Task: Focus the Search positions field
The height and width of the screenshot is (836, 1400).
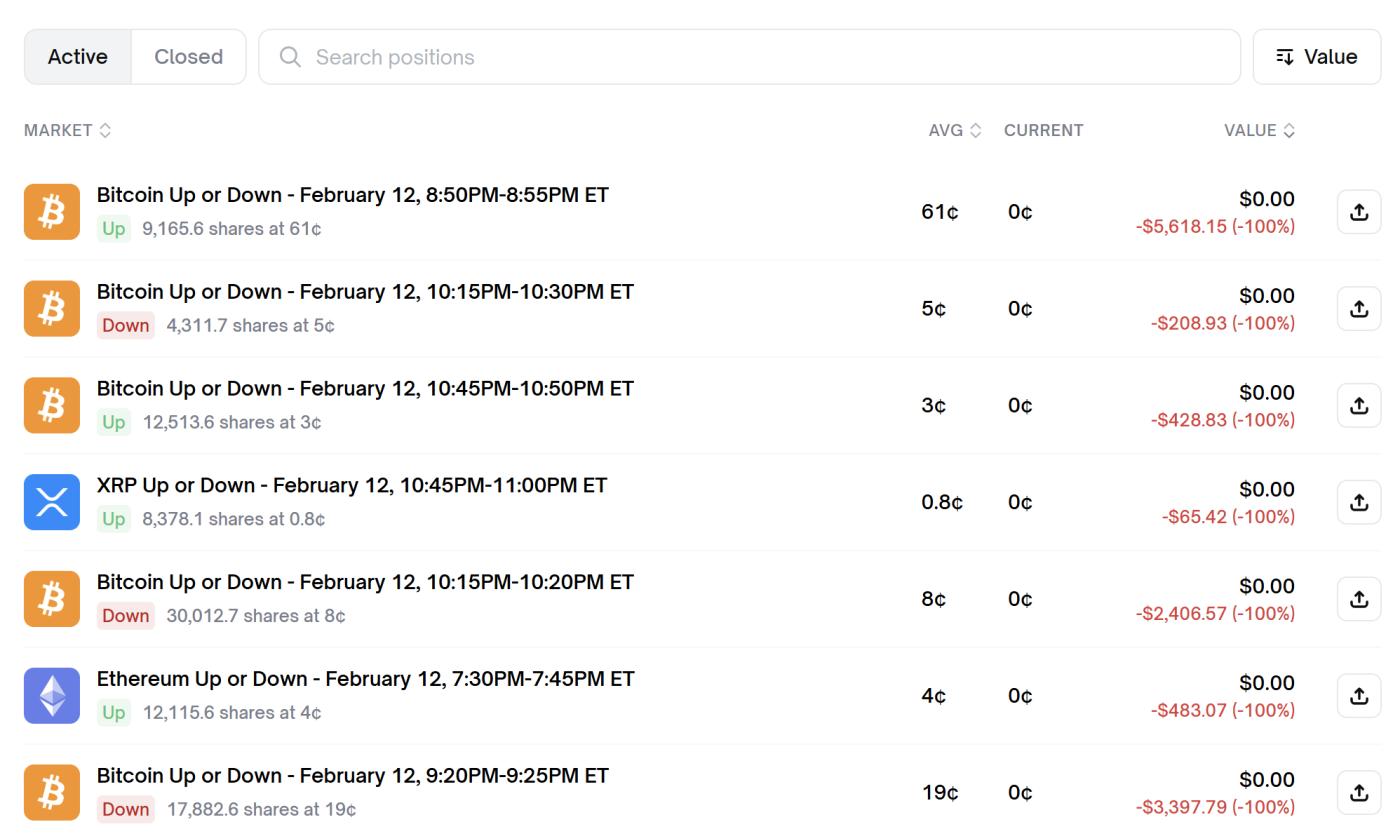Action: coord(760,57)
